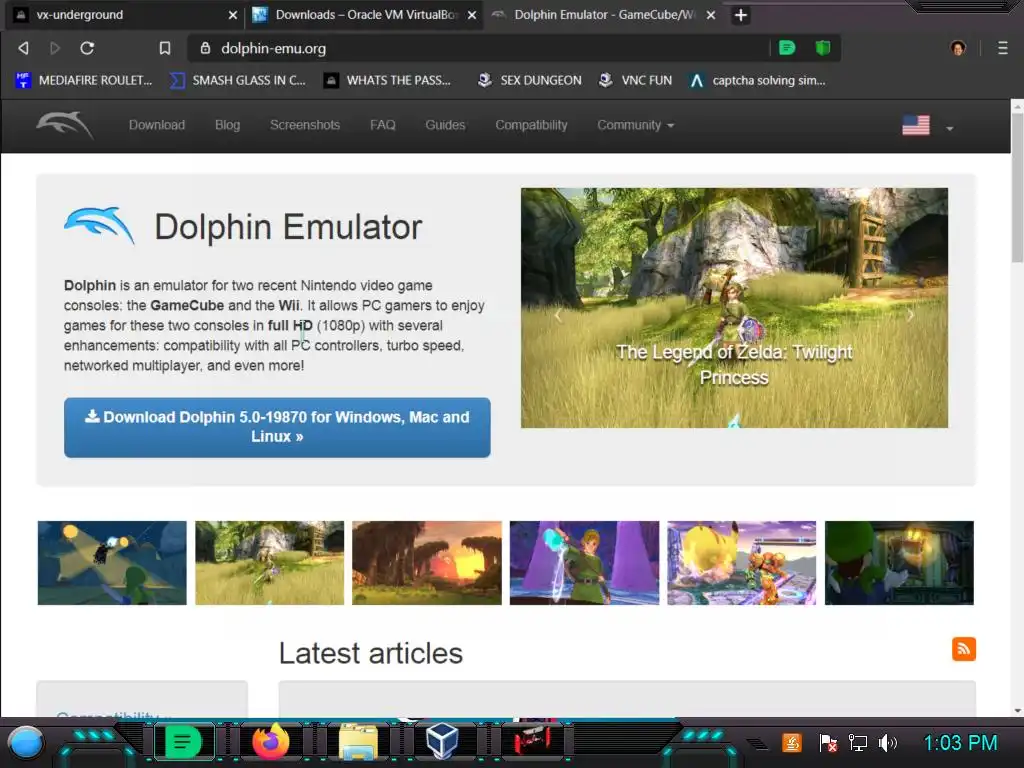Open a new browser tab
This screenshot has height=768, width=1024.
[x=741, y=15]
